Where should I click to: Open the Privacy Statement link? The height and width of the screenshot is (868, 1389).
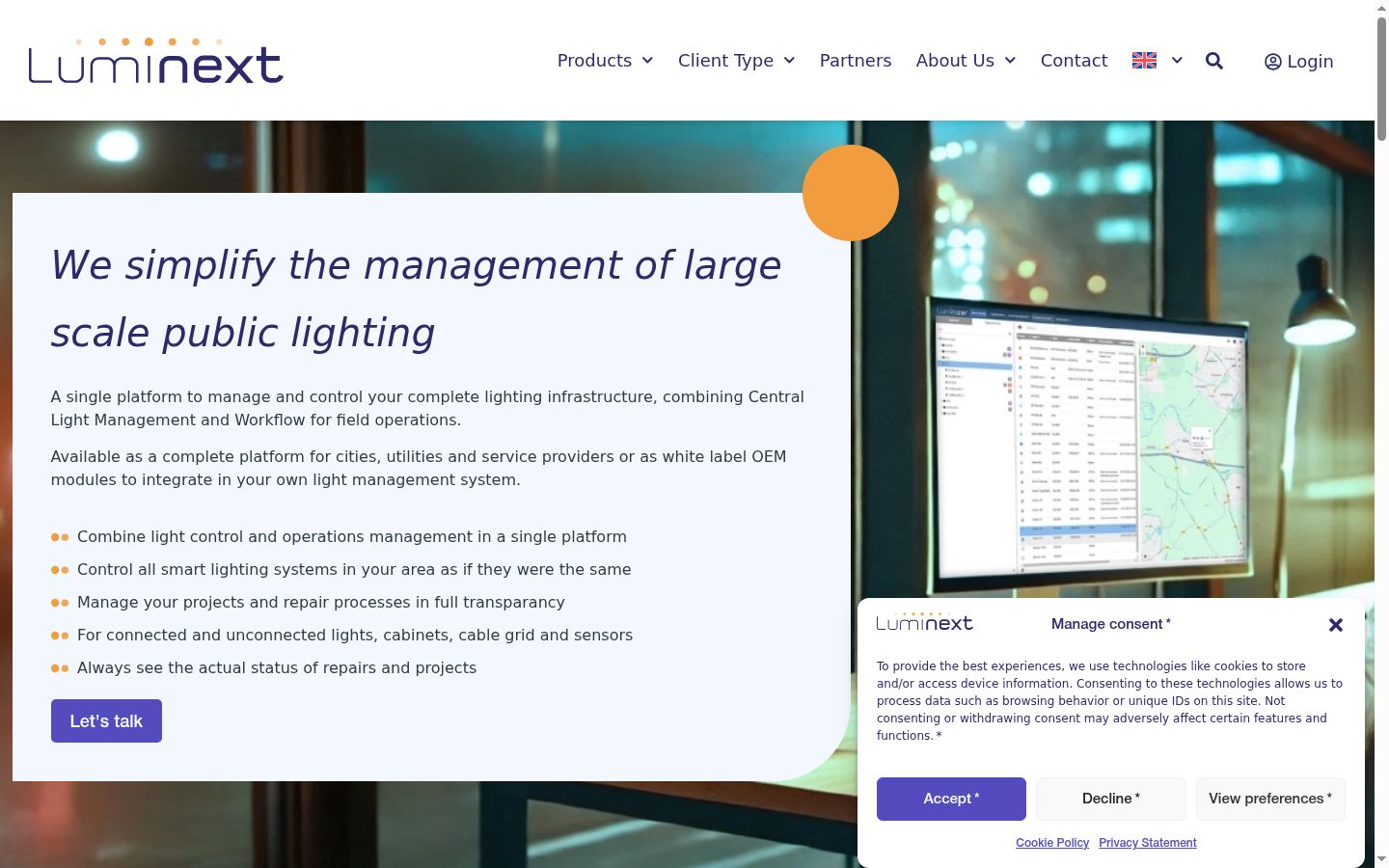(1148, 843)
